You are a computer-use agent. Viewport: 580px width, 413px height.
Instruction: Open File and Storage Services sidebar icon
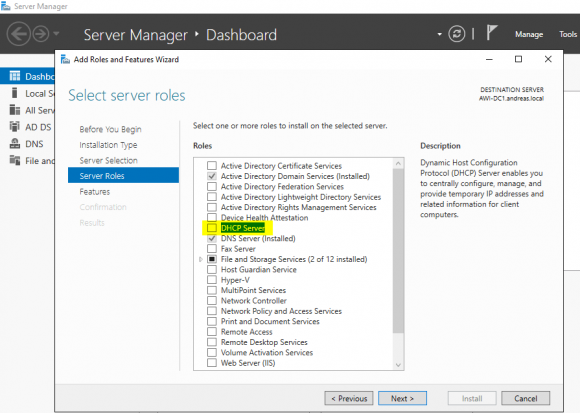coord(15,160)
